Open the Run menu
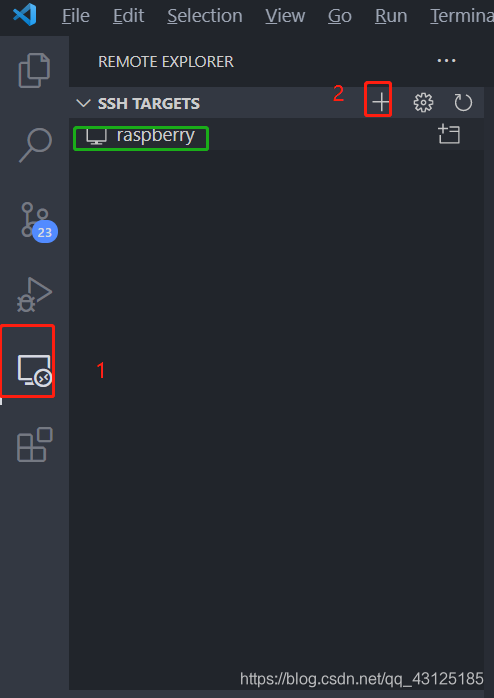 click(x=391, y=16)
